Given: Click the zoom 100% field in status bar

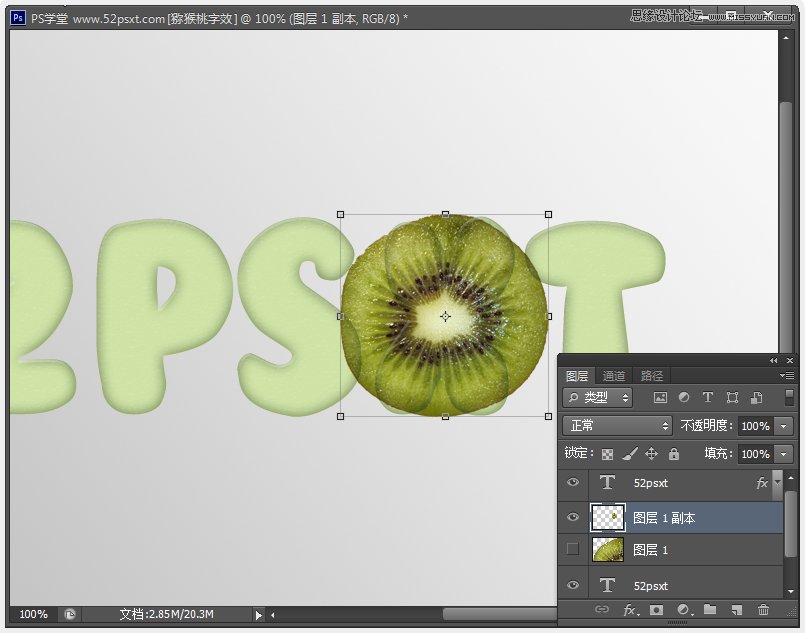Looking at the screenshot, I should click(x=33, y=615).
